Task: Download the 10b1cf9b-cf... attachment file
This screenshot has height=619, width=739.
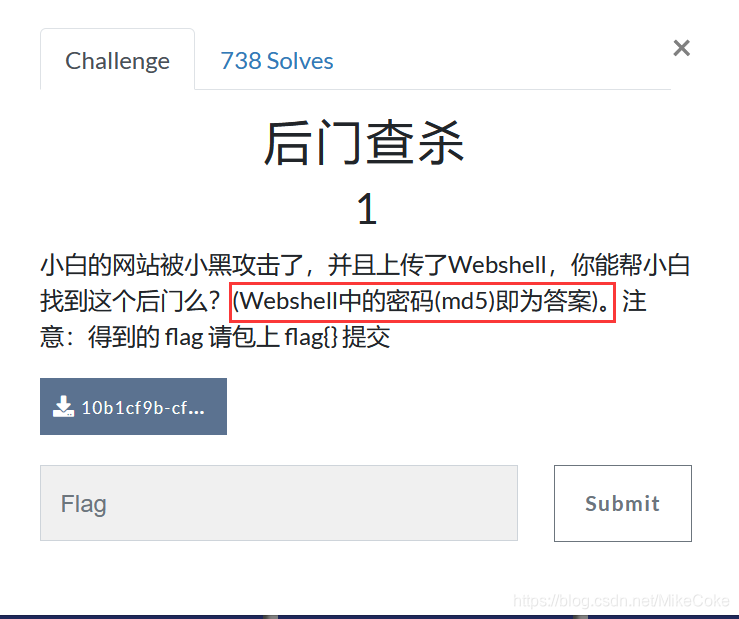Action: tap(133, 406)
